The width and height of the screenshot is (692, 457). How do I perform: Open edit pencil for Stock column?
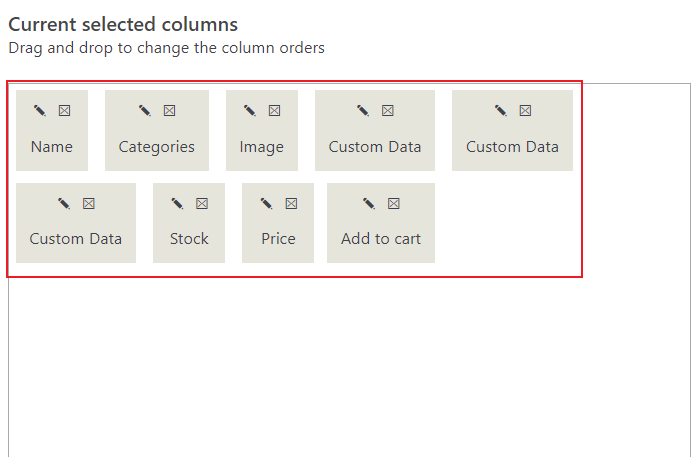(x=177, y=203)
